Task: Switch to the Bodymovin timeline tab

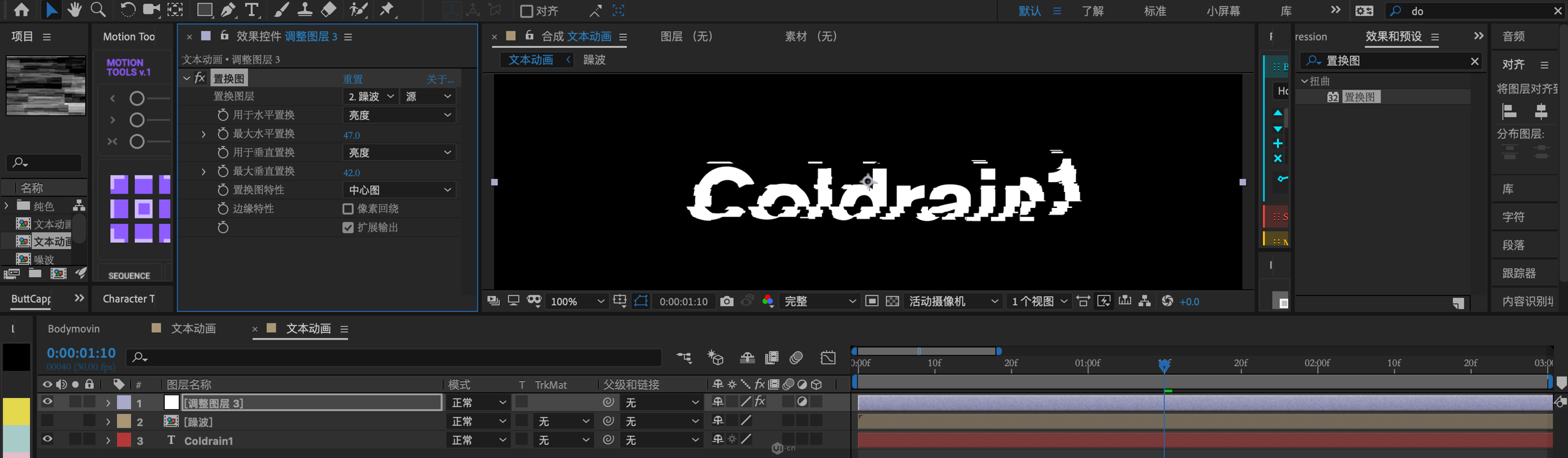Action: point(73,329)
